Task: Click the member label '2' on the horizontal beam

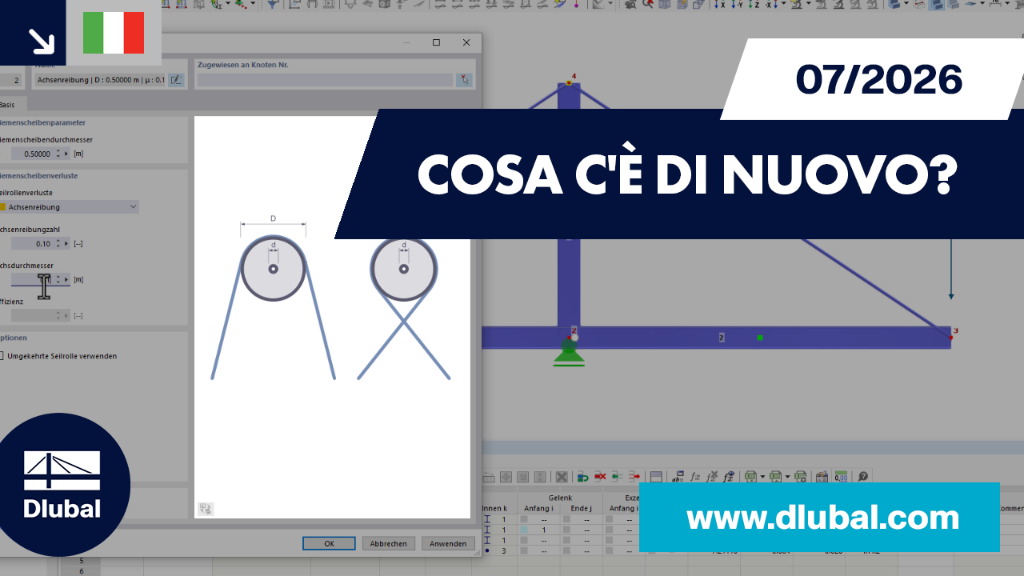Action: (721, 338)
